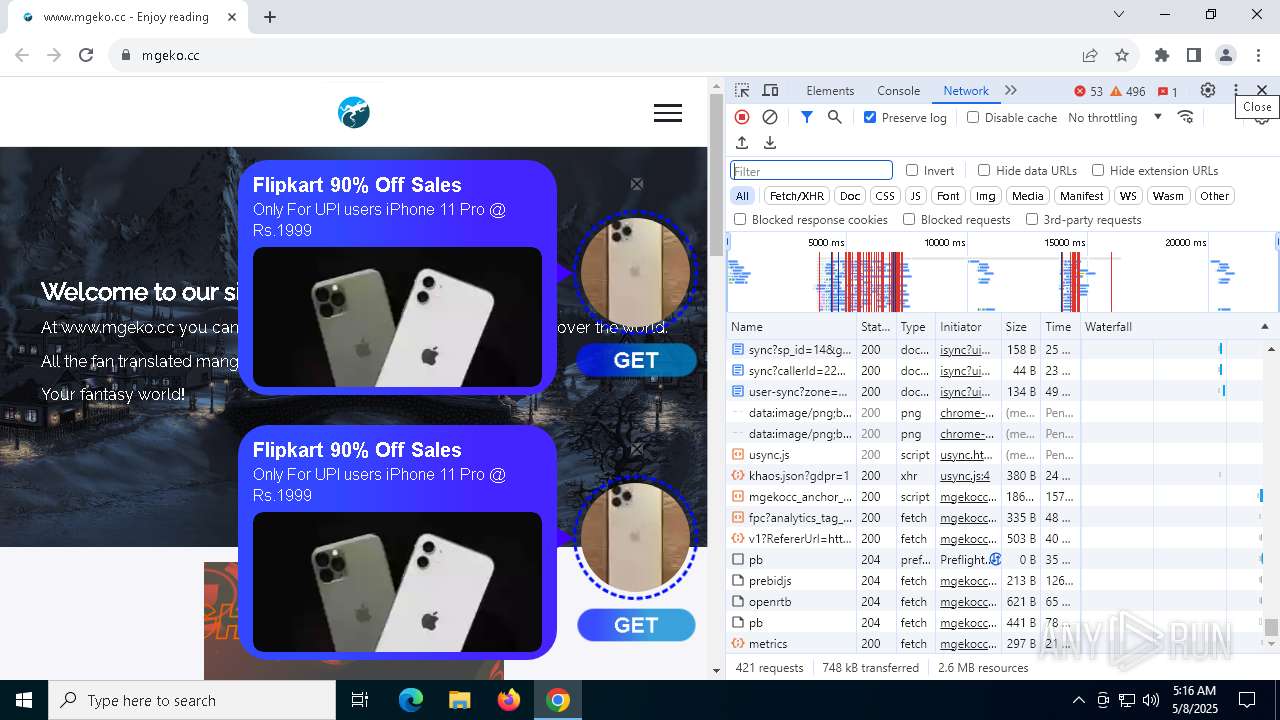Screen dimensions: 1280x720
Task: Check Blocked response cookies
Action: point(740,219)
